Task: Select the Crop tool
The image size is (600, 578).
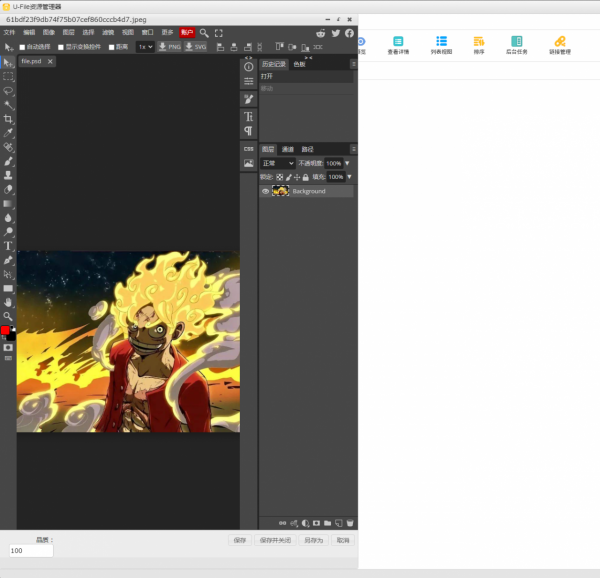Action: tap(9, 119)
